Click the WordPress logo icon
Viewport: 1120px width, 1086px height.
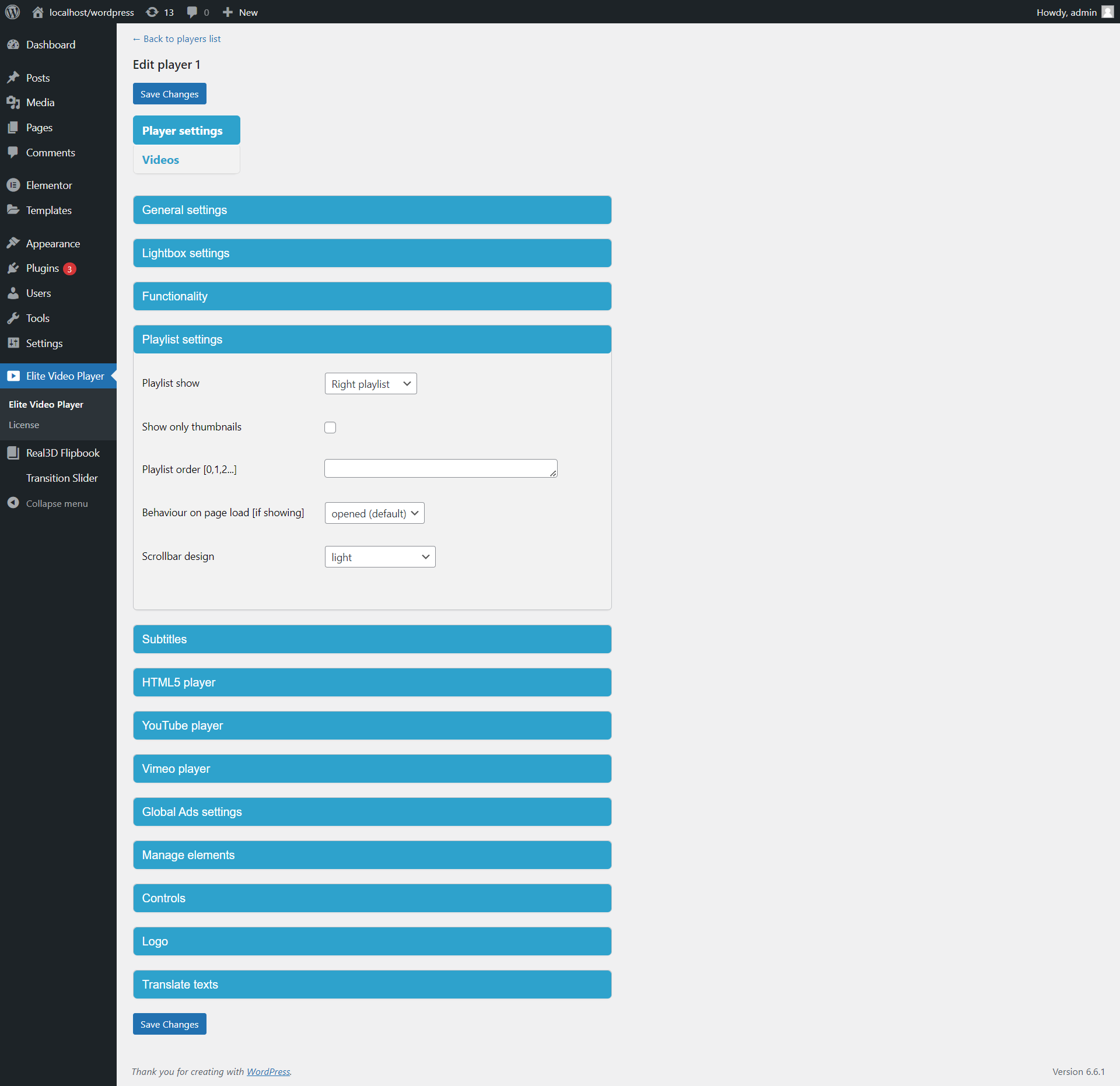(12, 12)
